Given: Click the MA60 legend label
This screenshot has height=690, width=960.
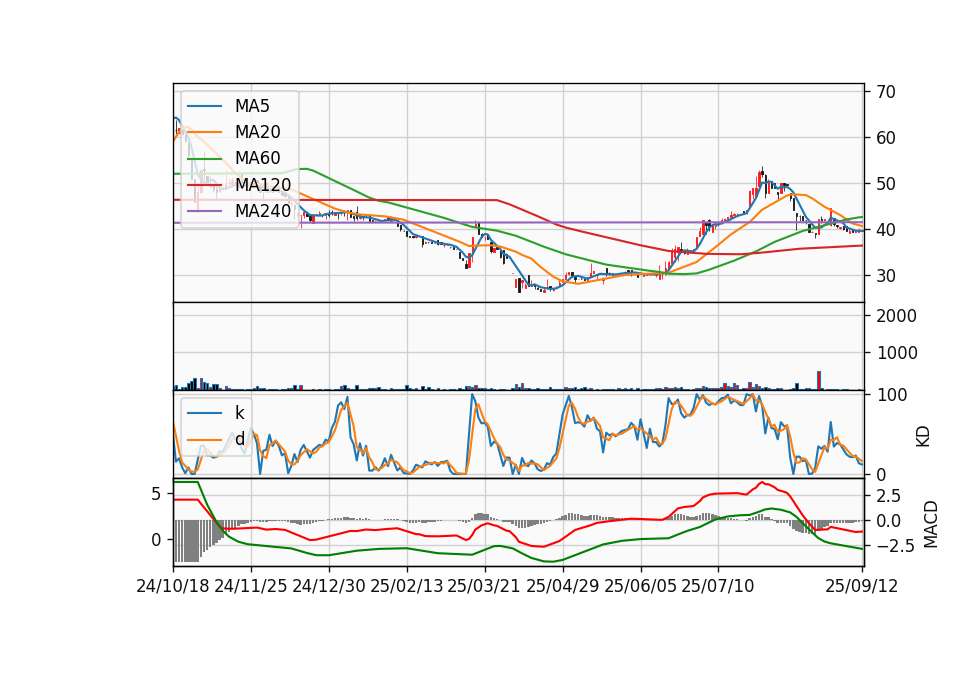Looking at the screenshot, I should point(257,158).
